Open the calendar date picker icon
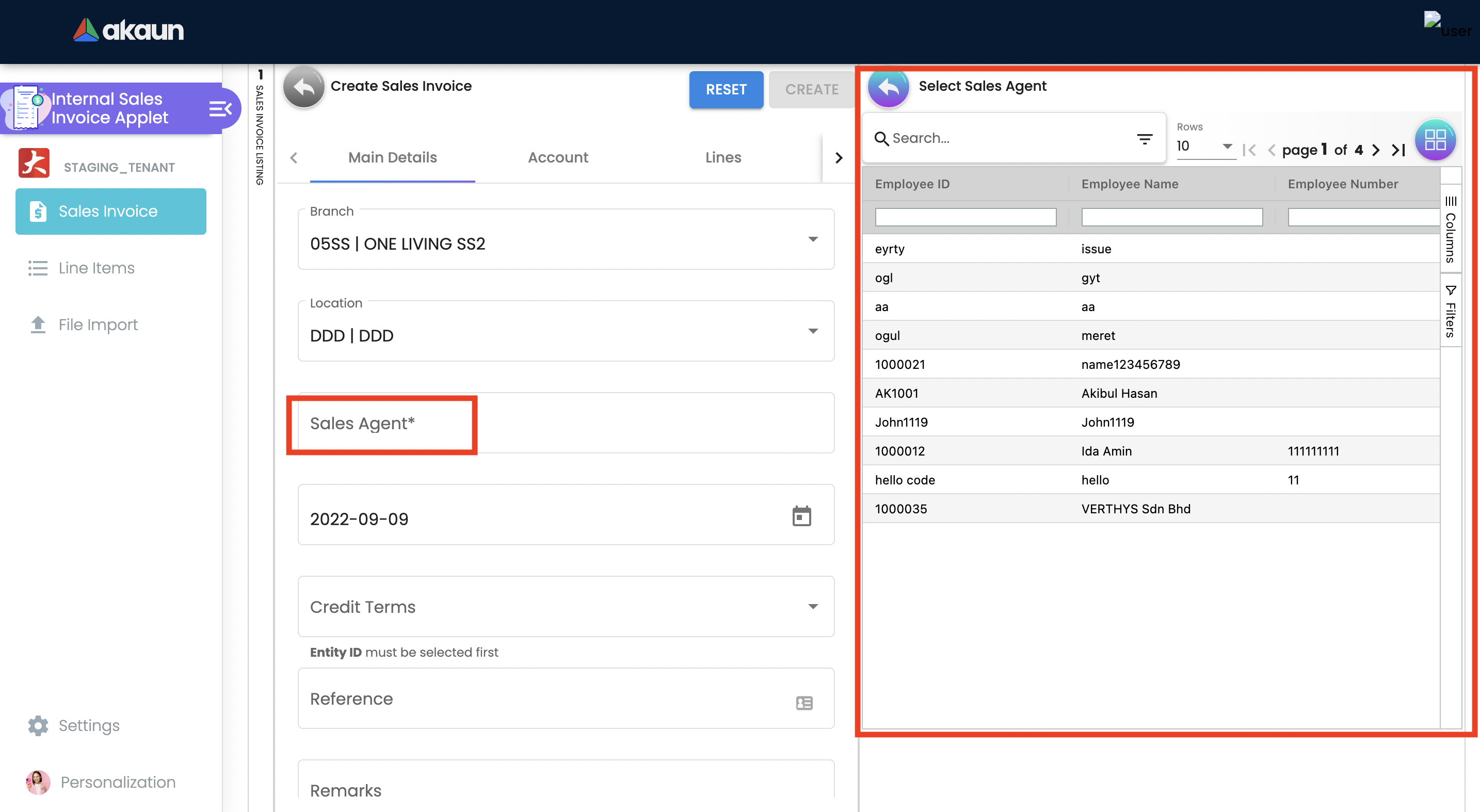Image resolution: width=1480 pixels, height=812 pixels. pos(801,516)
